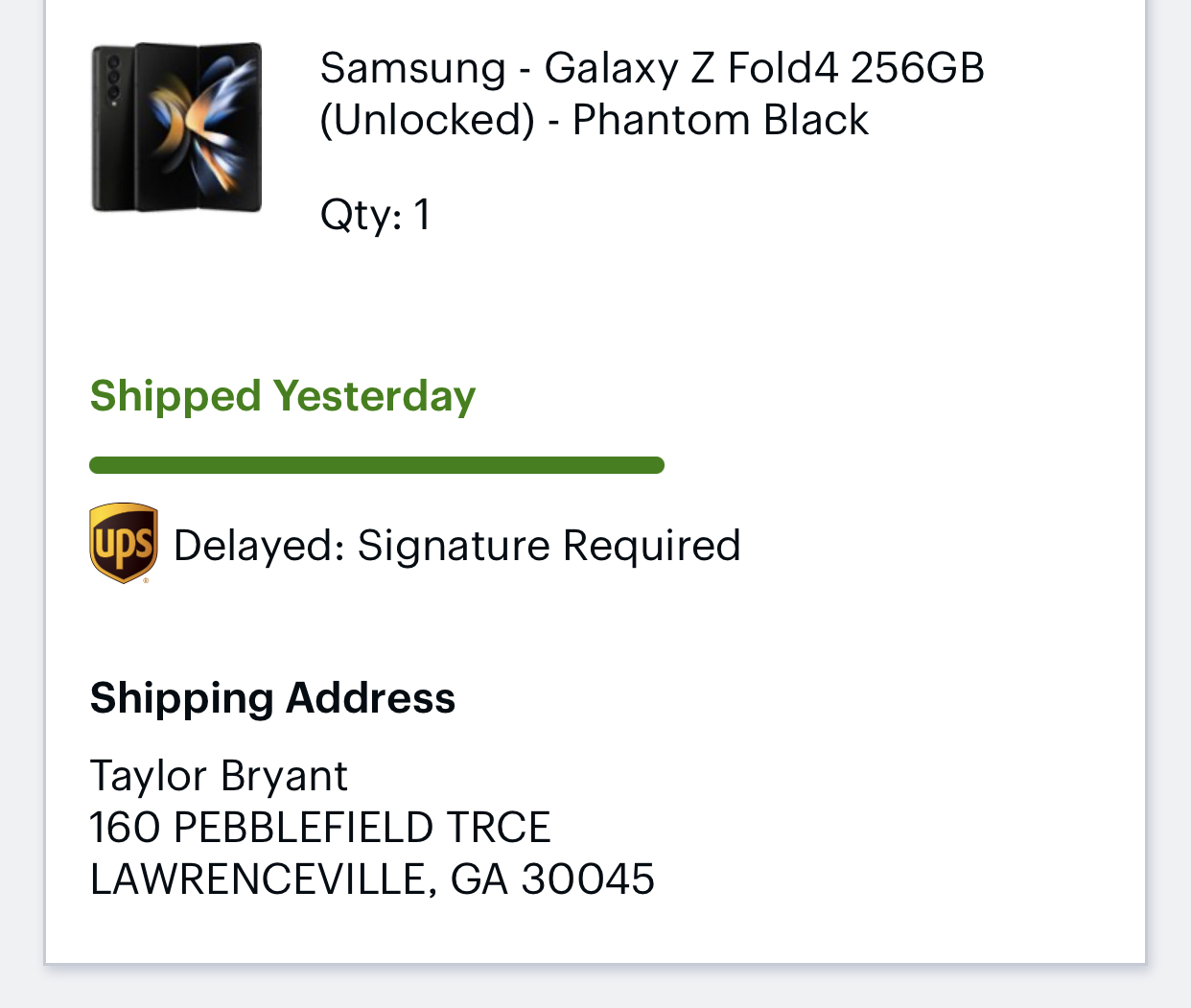1191x1008 pixels.
Task: Click Taylor Bryant recipient name
Action: tap(218, 776)
